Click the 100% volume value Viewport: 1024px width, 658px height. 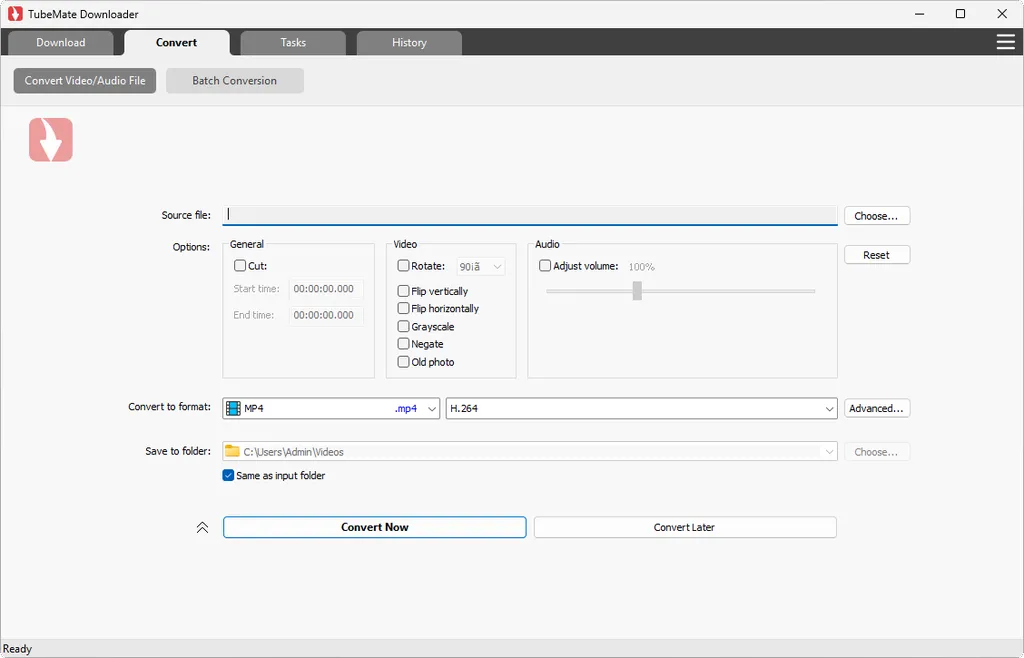tap(641, 267)
